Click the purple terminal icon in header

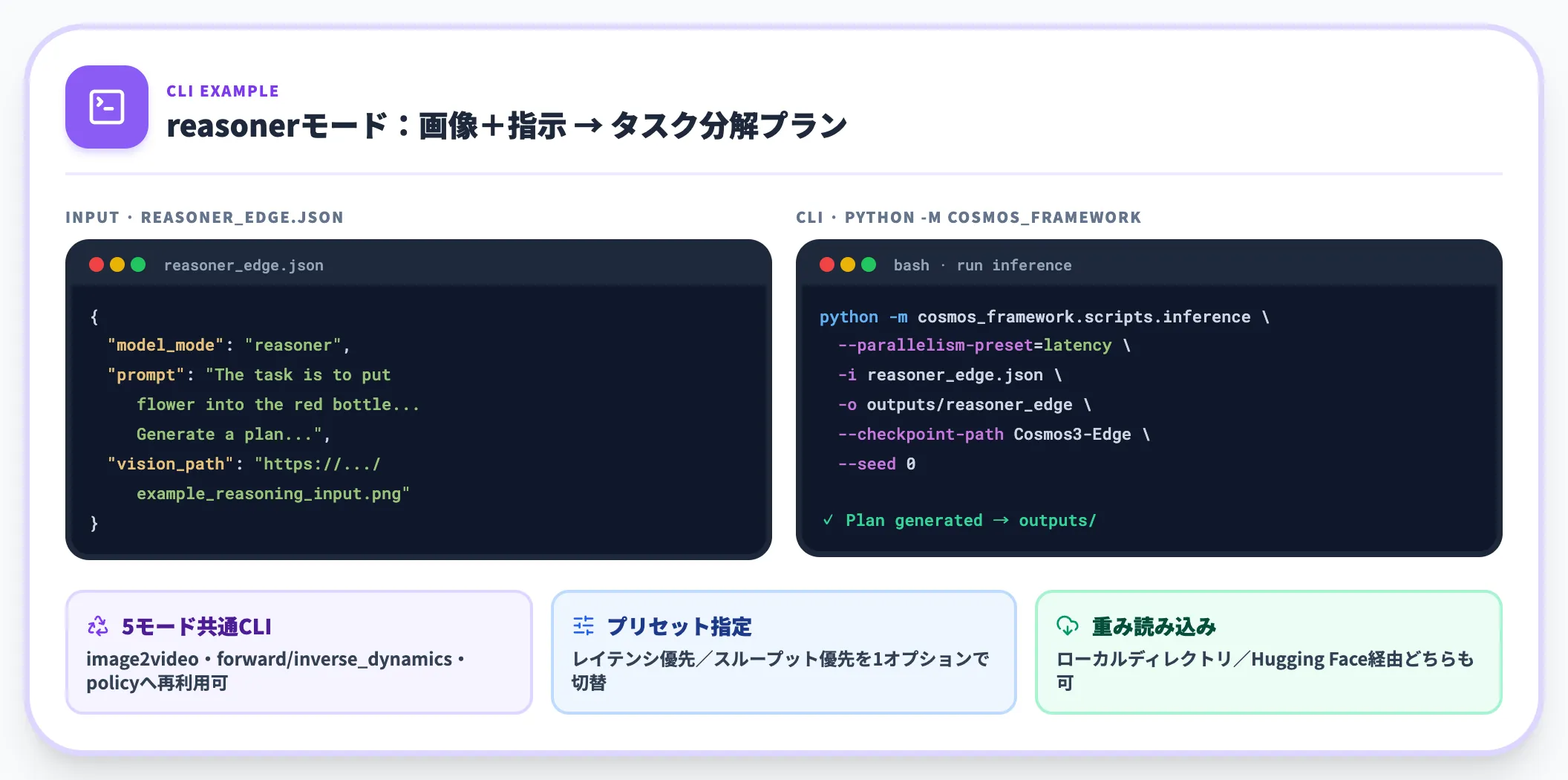[107, 107]
